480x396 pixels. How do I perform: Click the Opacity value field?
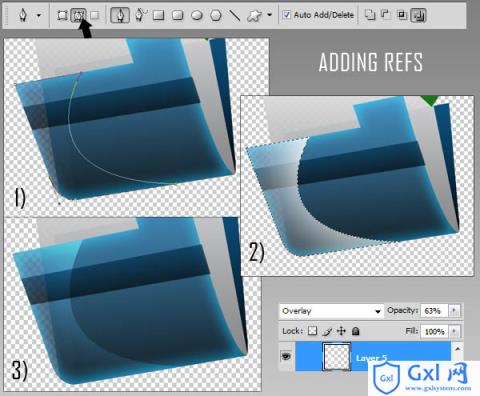[435, 311]
